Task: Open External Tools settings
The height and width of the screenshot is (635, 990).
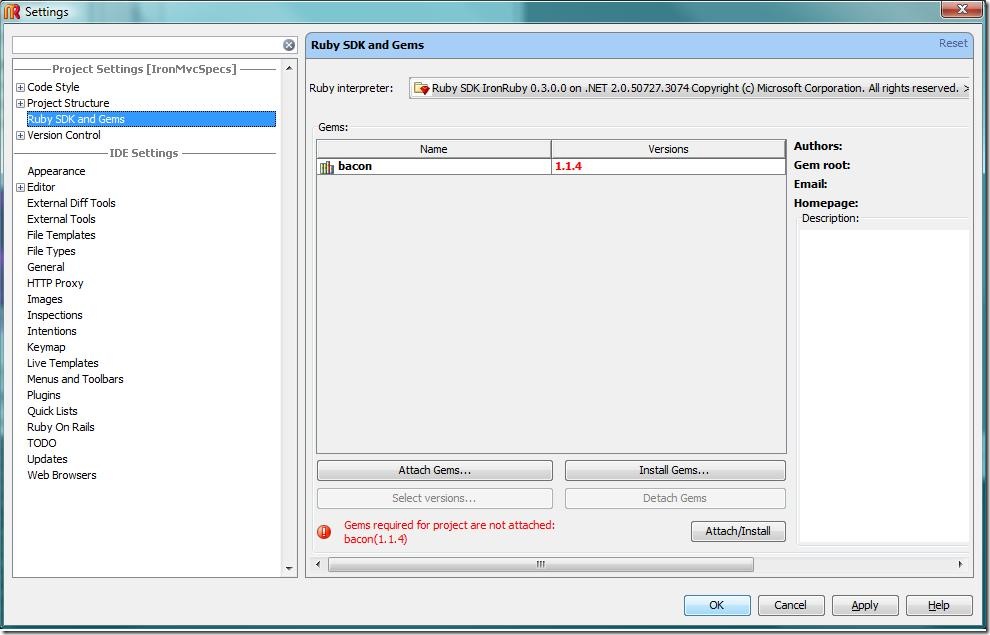Action: (x=61, y=219)
